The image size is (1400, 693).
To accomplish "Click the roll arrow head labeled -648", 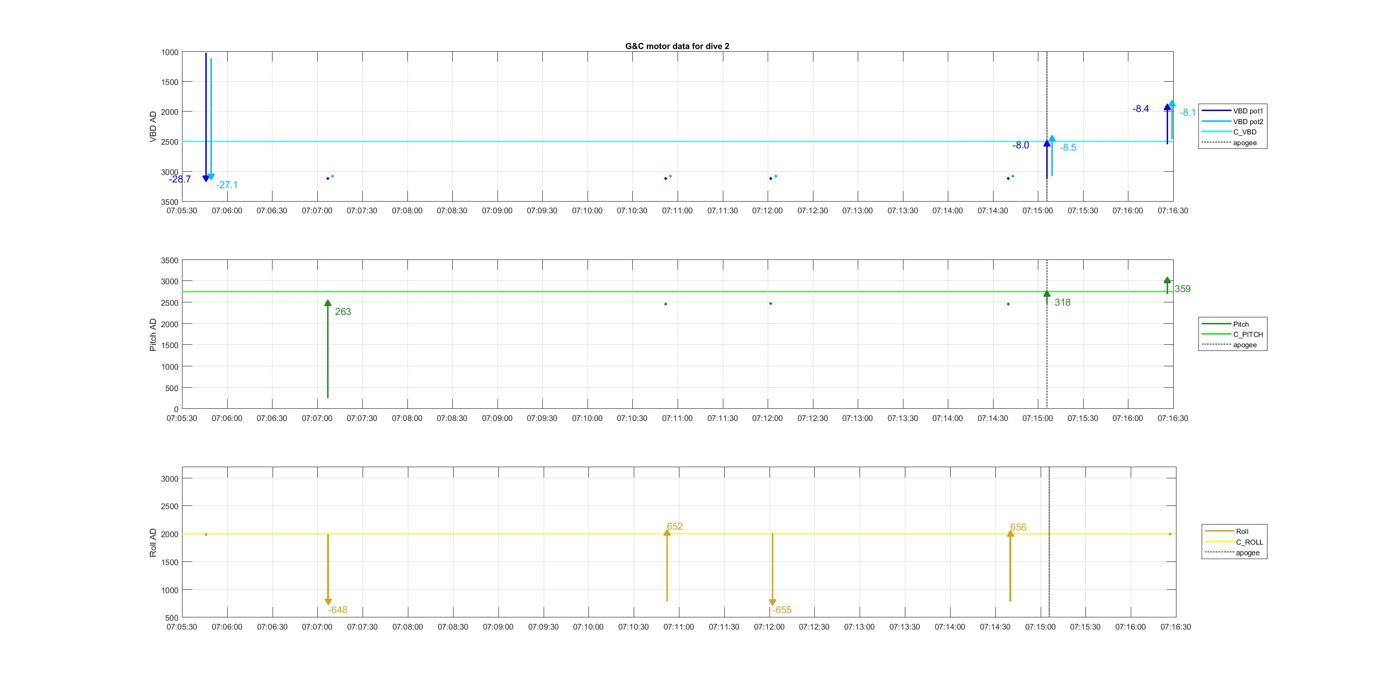I will (x=328, y=602).
